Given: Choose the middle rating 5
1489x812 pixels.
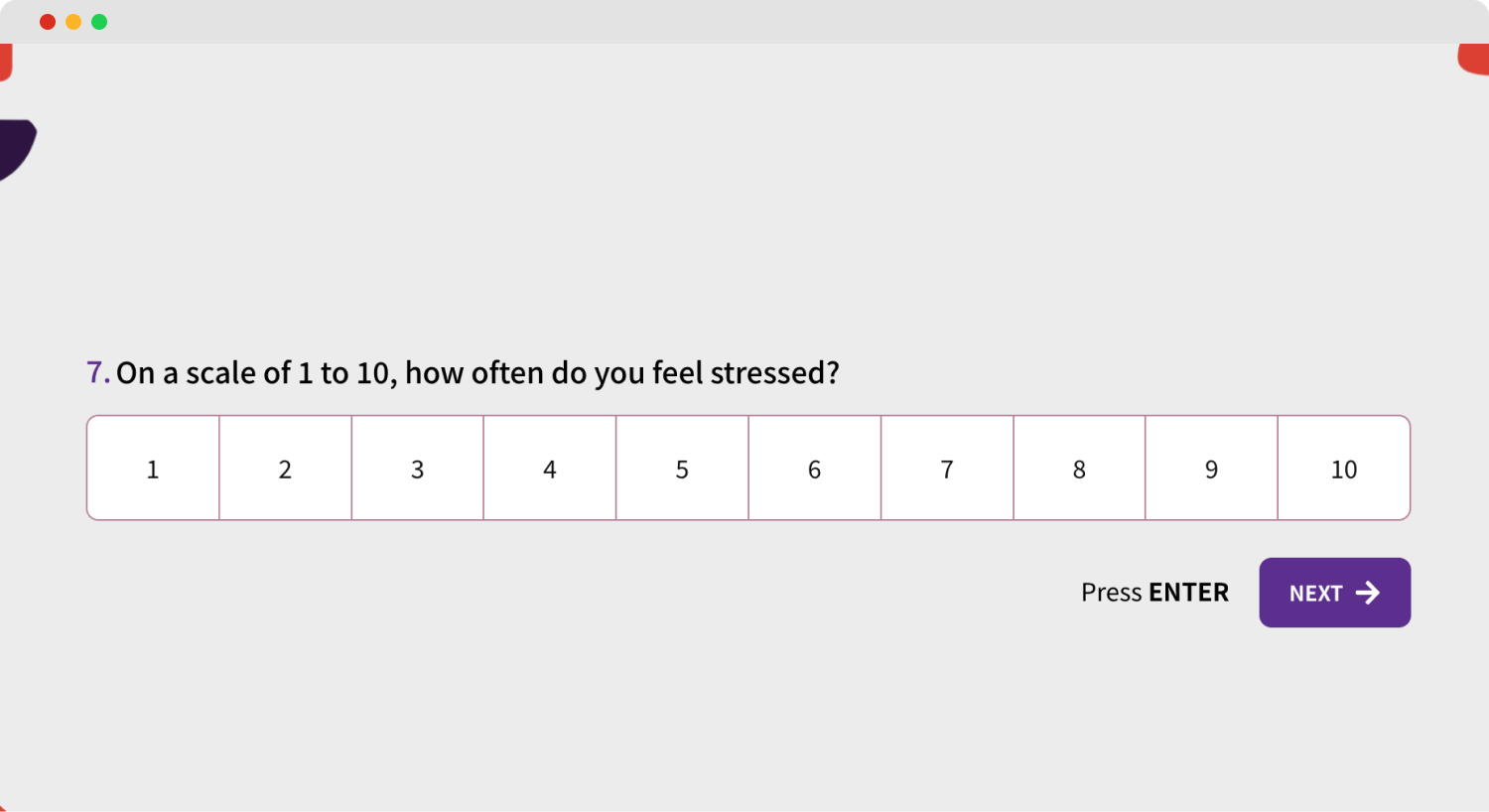Looking at the screenshot, I should pos(682,469).
